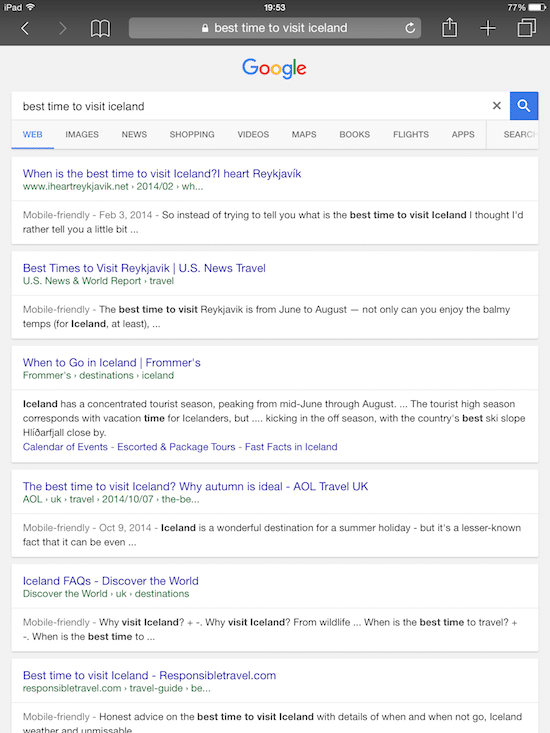This screenshot has height=733, width=550.
Task: Show all open tabs icon
Action: pos(527,28)
